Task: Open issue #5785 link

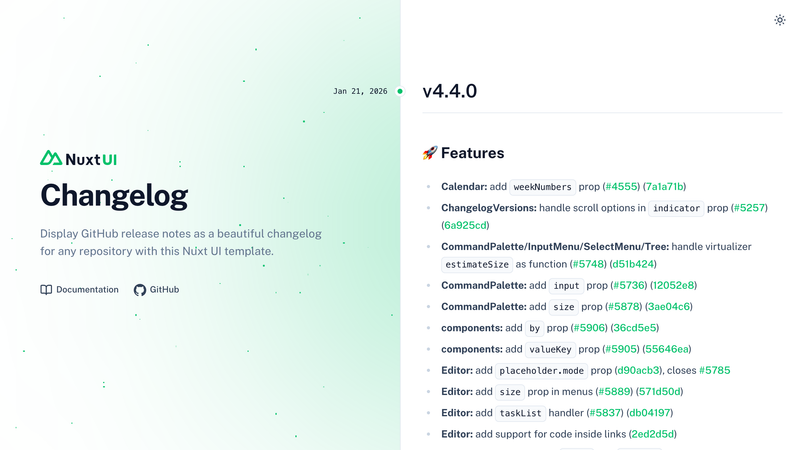Action: 714,370
